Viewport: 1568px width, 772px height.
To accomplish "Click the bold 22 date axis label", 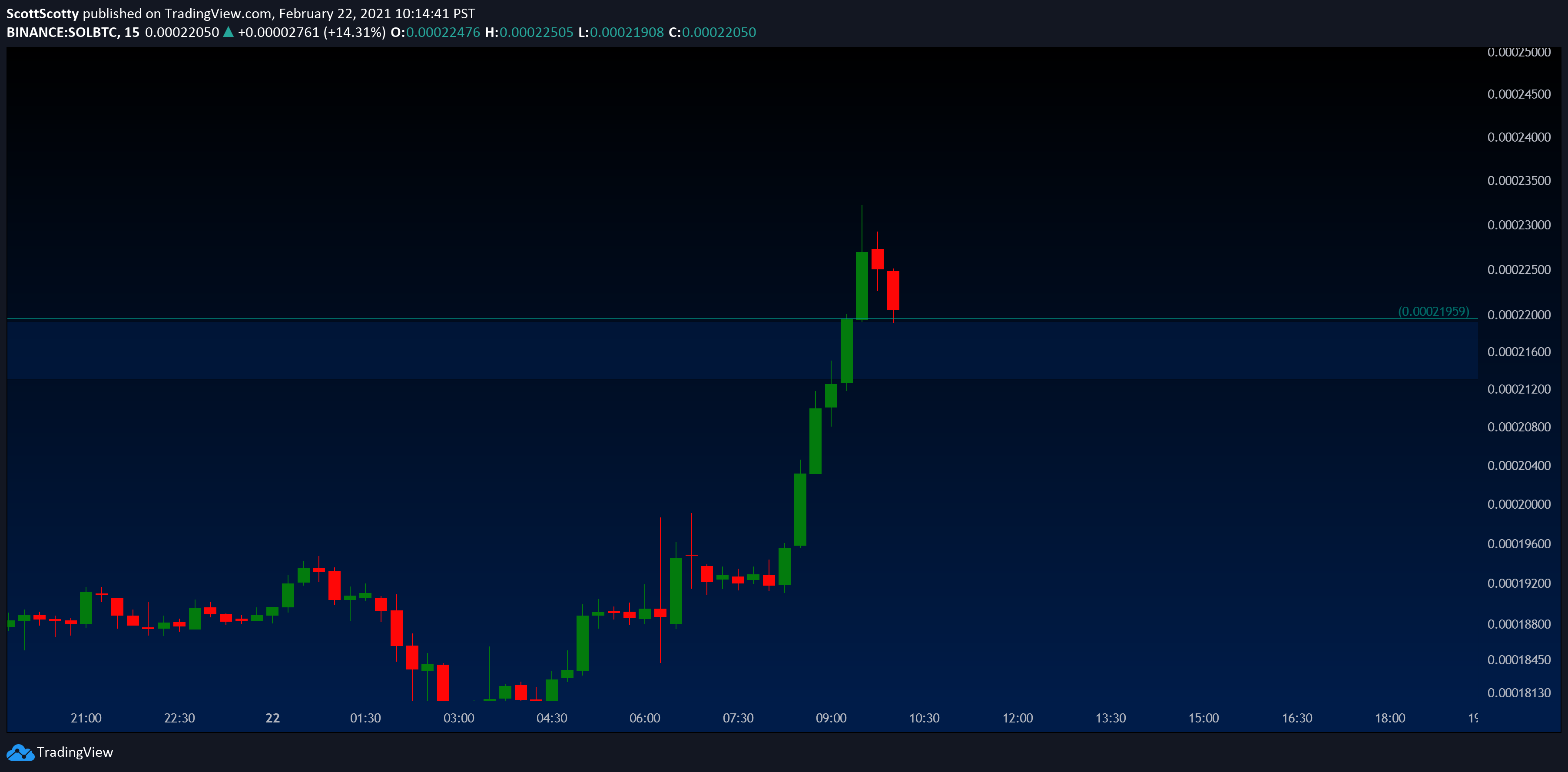I will coord(273,718).
